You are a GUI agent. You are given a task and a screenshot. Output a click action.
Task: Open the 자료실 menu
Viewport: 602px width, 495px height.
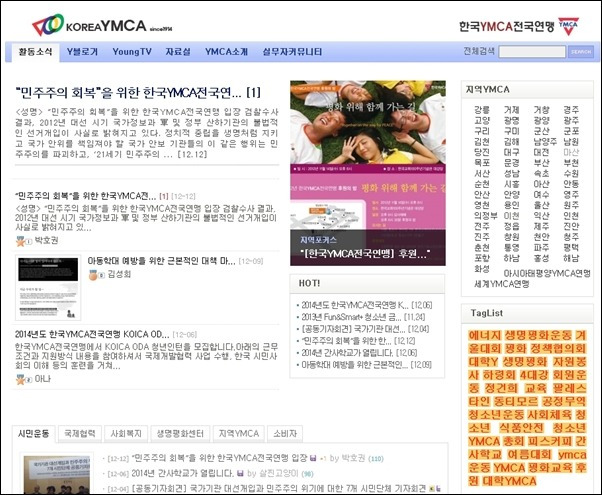[178, 52]
